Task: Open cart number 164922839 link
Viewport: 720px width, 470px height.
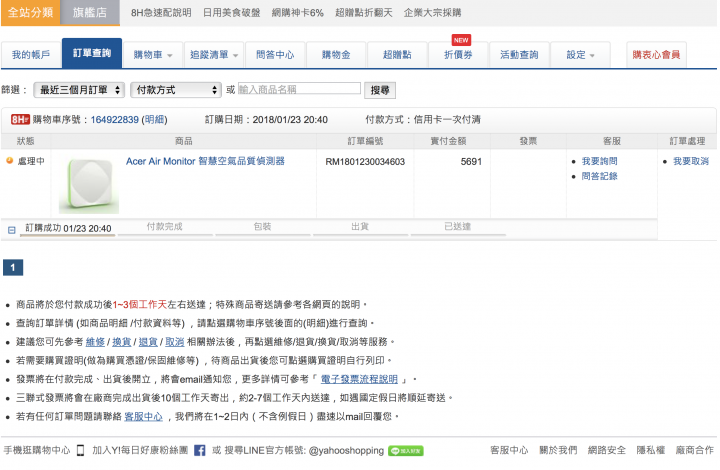Action: tap(115, 120)
